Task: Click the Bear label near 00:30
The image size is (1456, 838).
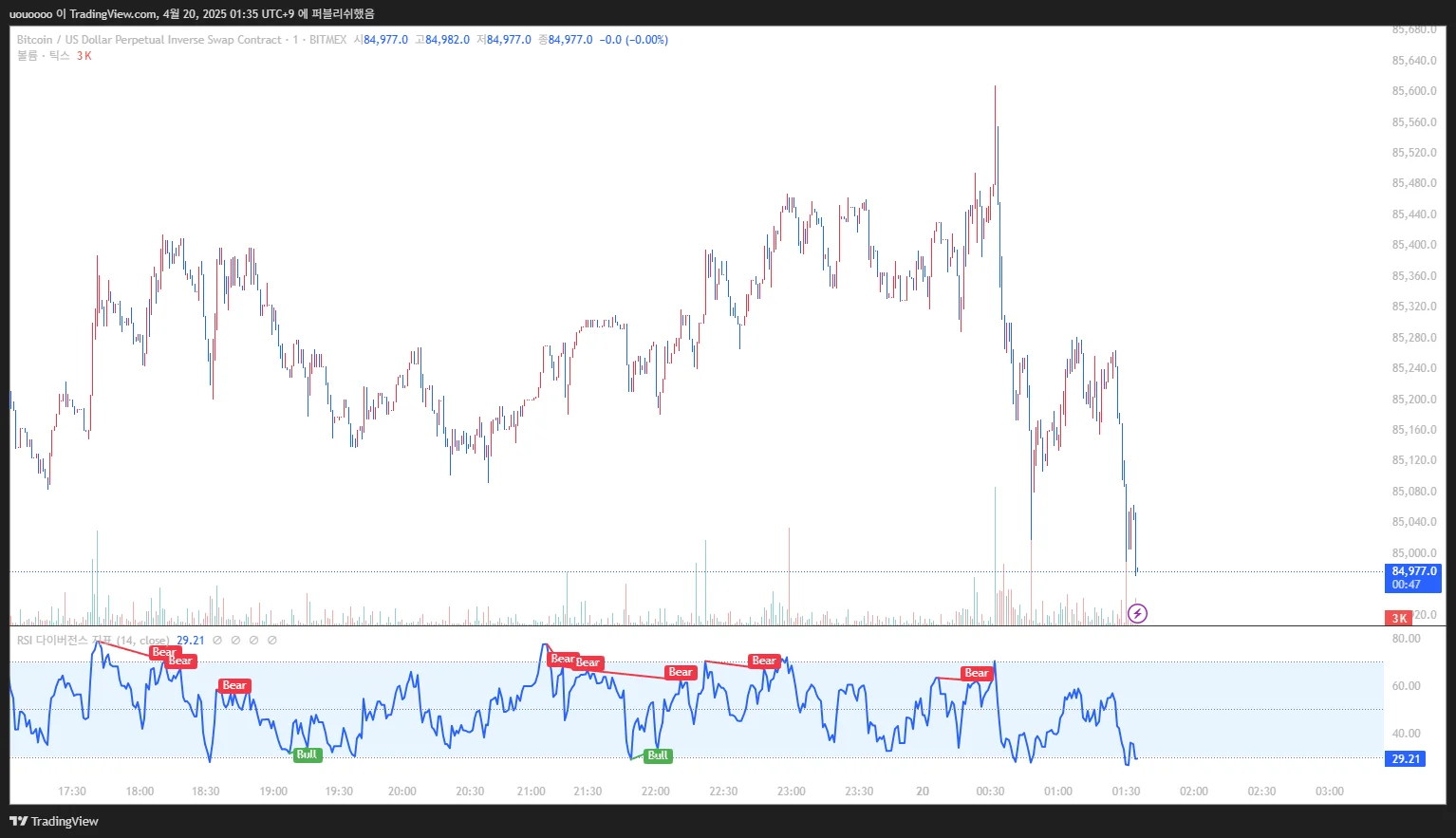Action: (x=977, y=673)
